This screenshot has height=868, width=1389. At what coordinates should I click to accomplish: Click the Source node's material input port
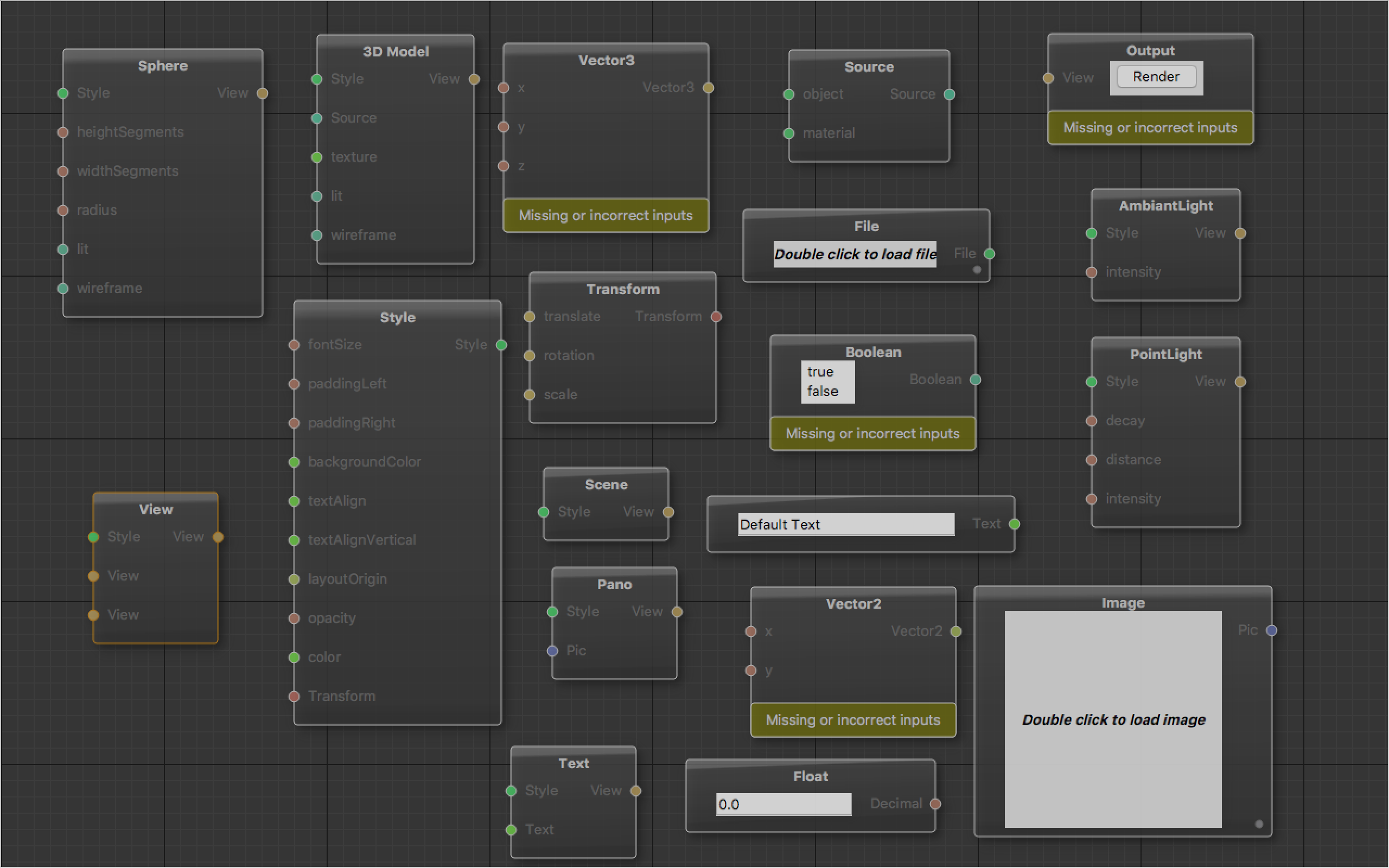pos(788,134)
